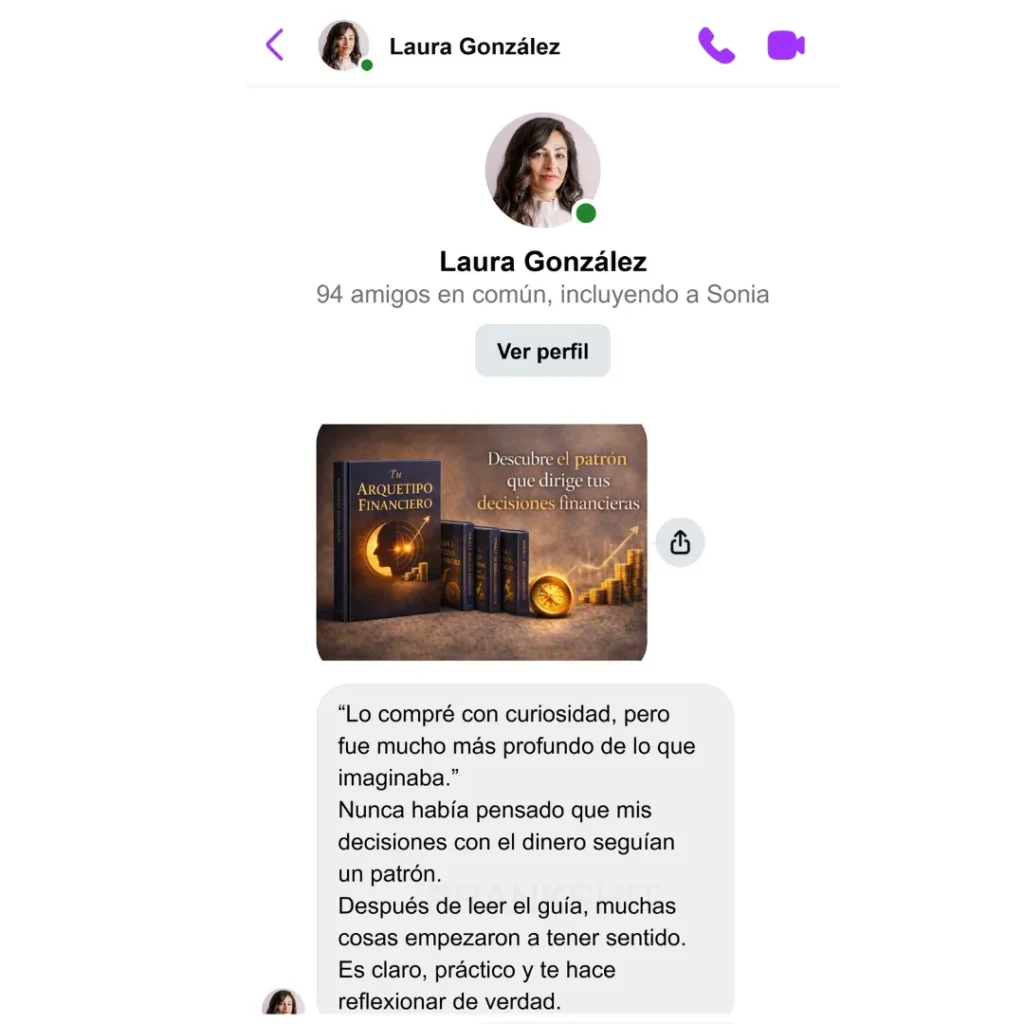The image size is (1024, 1024).
Task: Open the Arquetipo Financiero promo image
Action: click(x=482, y=542)
